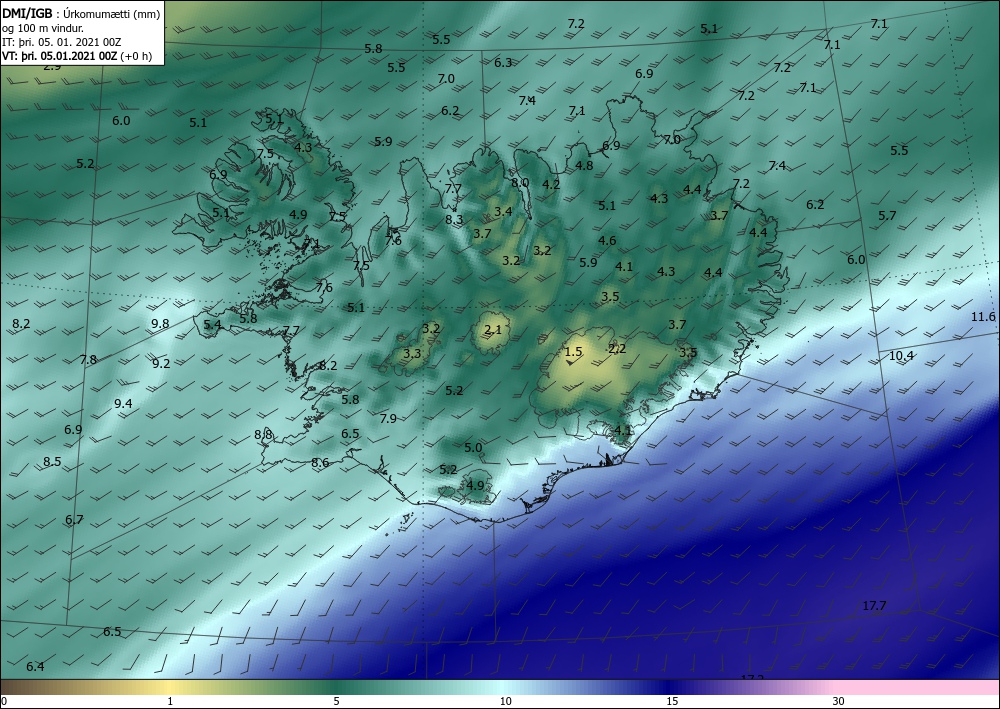Select the 5.4 value on the map
This screenshot has height=709, width=1000.
point(212,325)
